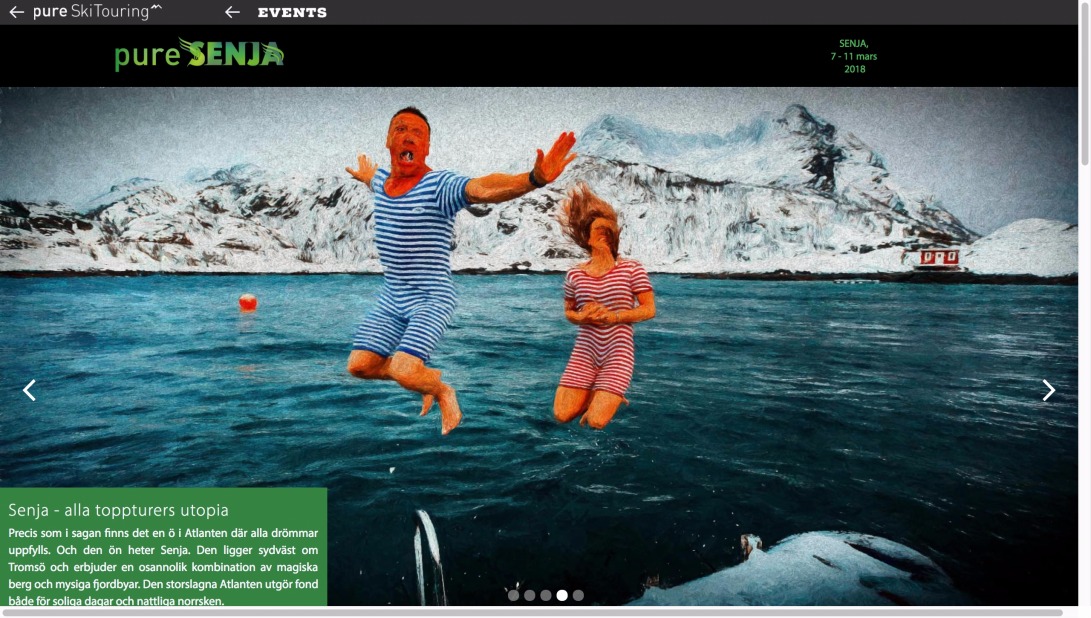The height and width of the screenshot is (618, 1091).
Task: Click the green caption paragraph about Senja
Action: pos(163,566)
